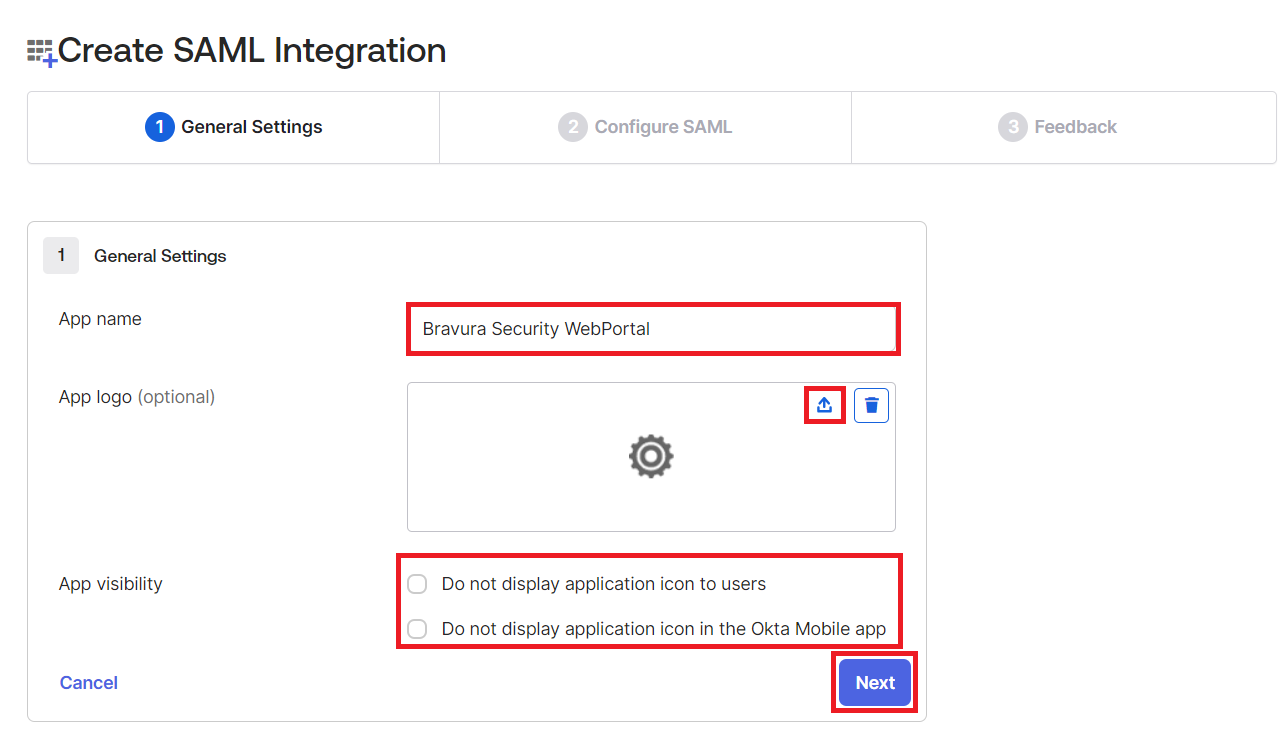Click the square "1" section number badge
Image resolution: width=1283 pixels, height=736 pixels.
61,256
